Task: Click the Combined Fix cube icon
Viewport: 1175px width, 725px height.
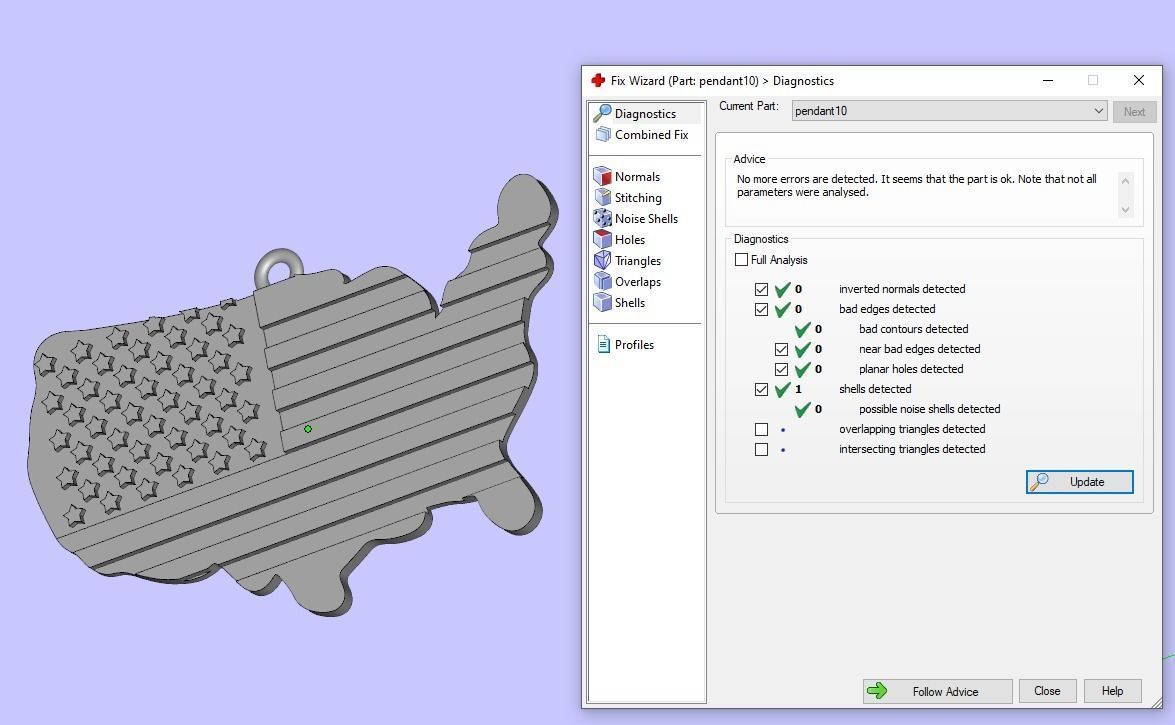Action: coord(602,134)
